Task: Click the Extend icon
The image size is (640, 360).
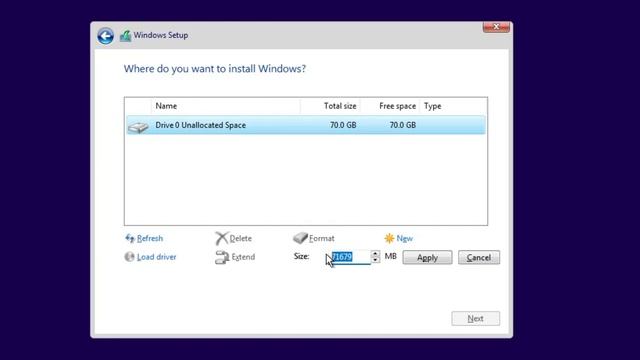Action: 222,257
